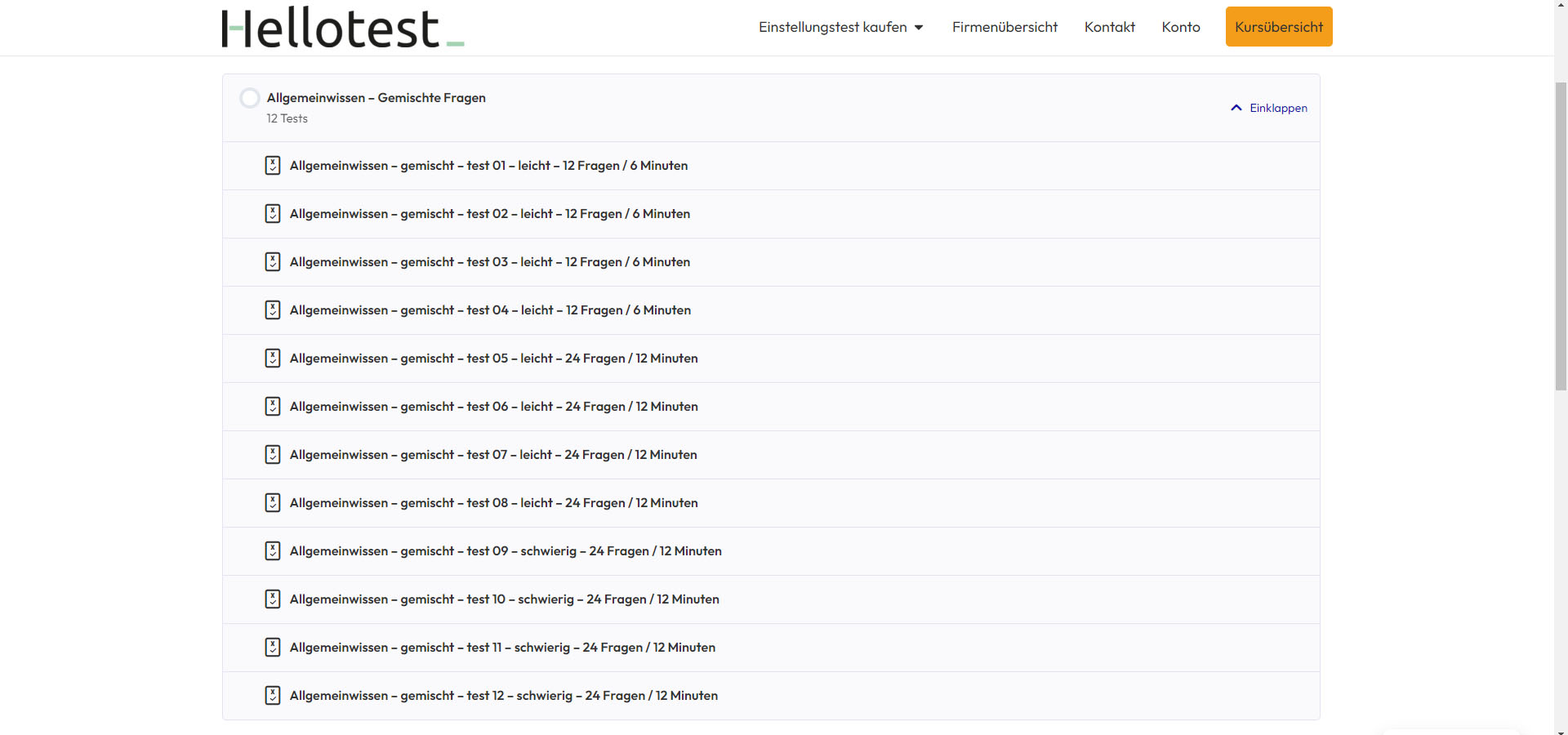Click the page vertical scrollbar thumb
Image resolution: width=1568 pixels, height=735 pixels.
click(1561, 235)
